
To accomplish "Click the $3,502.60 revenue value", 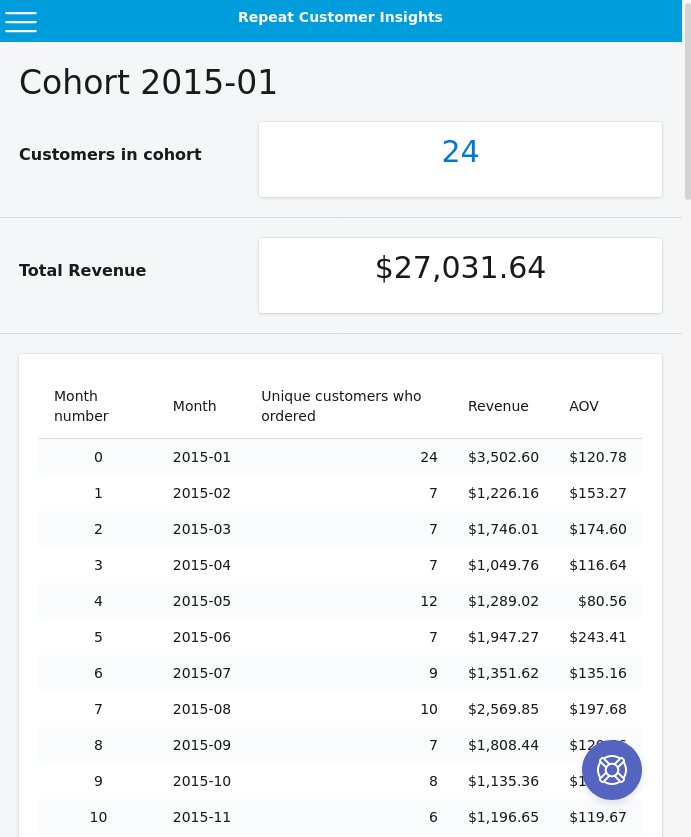I will (503, 457).
